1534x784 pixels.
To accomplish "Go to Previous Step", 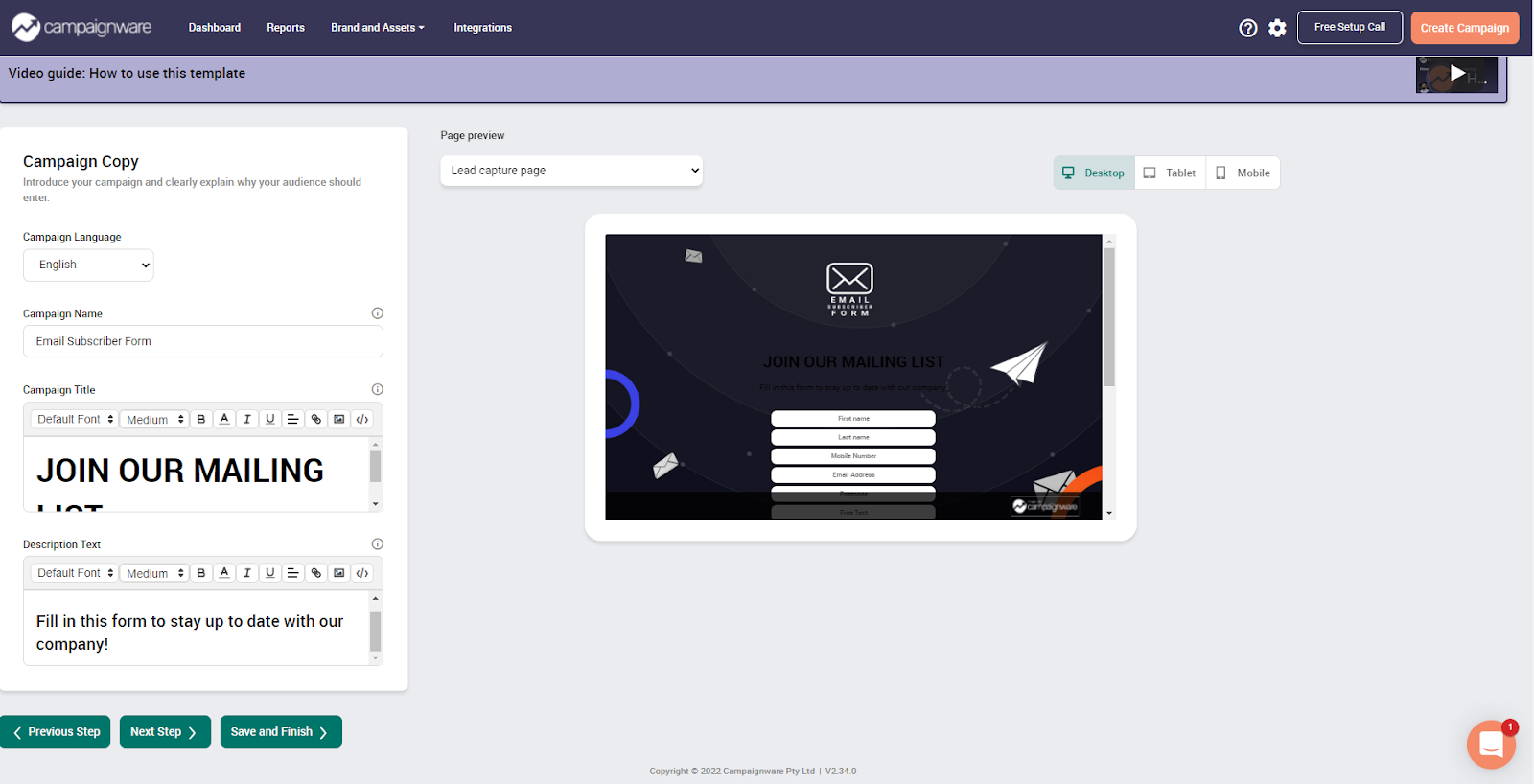I will tap(56, 731).
